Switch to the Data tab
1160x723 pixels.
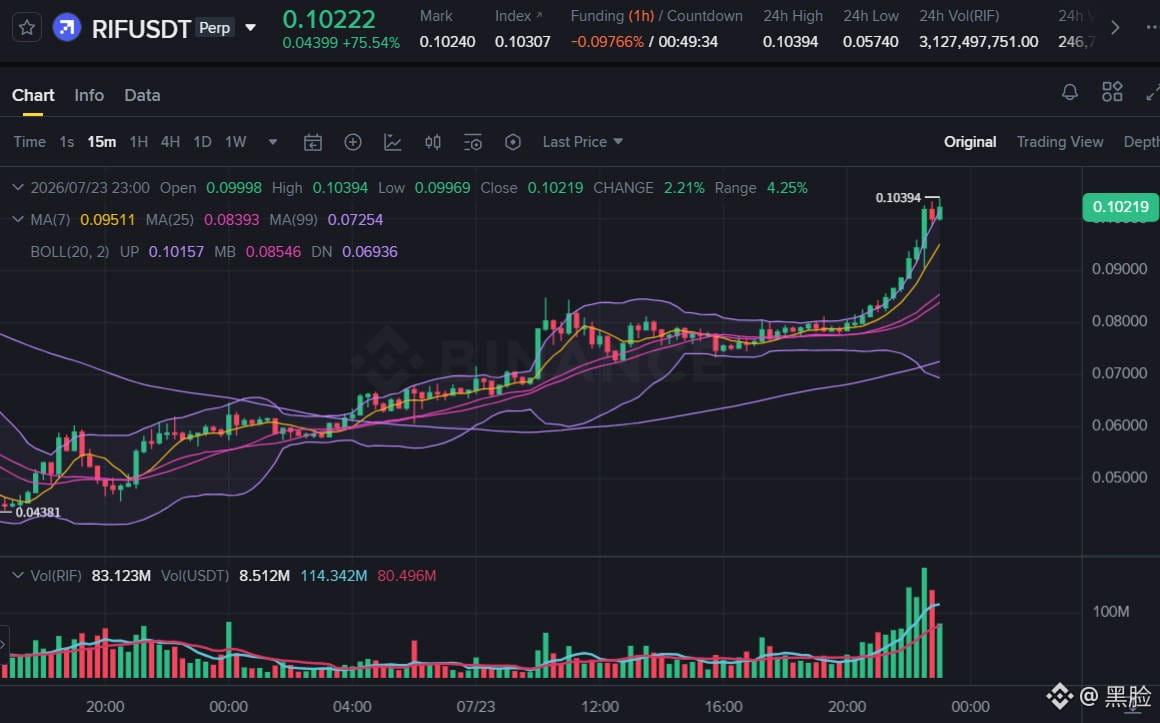point(142,95)
